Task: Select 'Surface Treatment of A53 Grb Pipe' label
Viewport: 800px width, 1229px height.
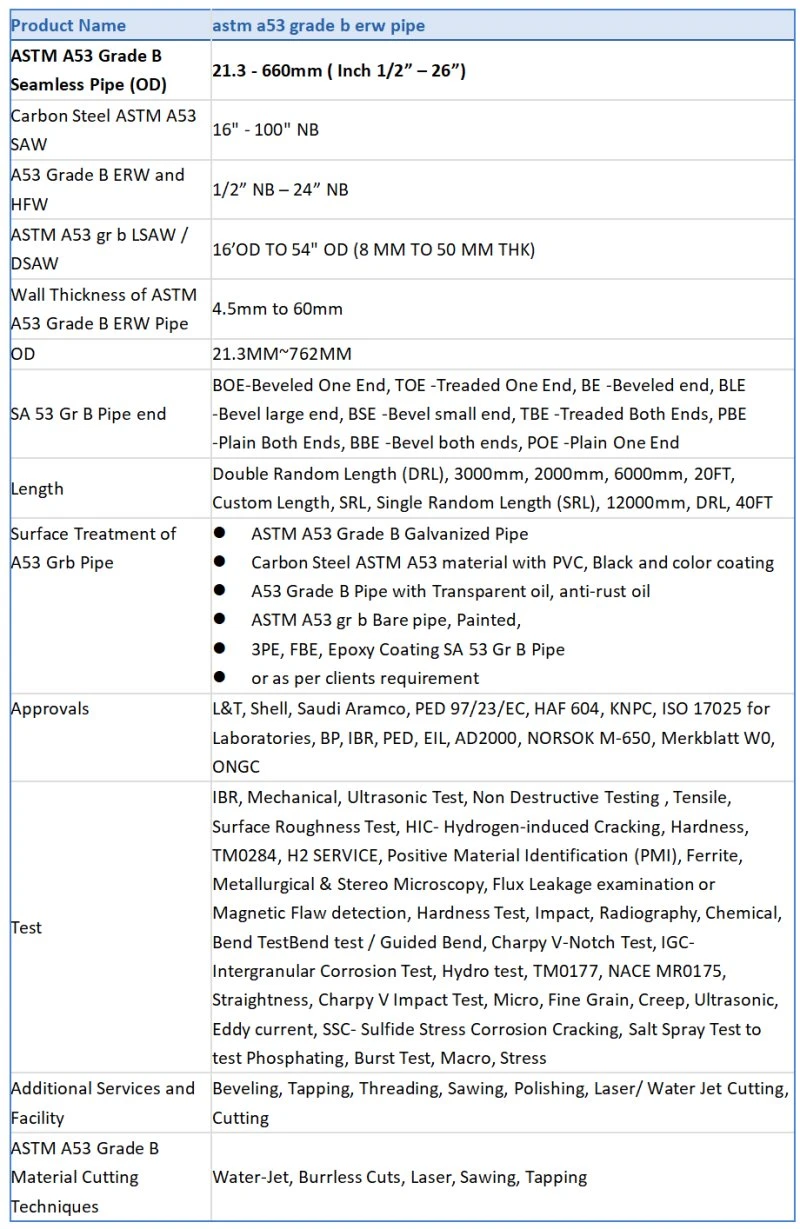Action: [x=93, y=548]
